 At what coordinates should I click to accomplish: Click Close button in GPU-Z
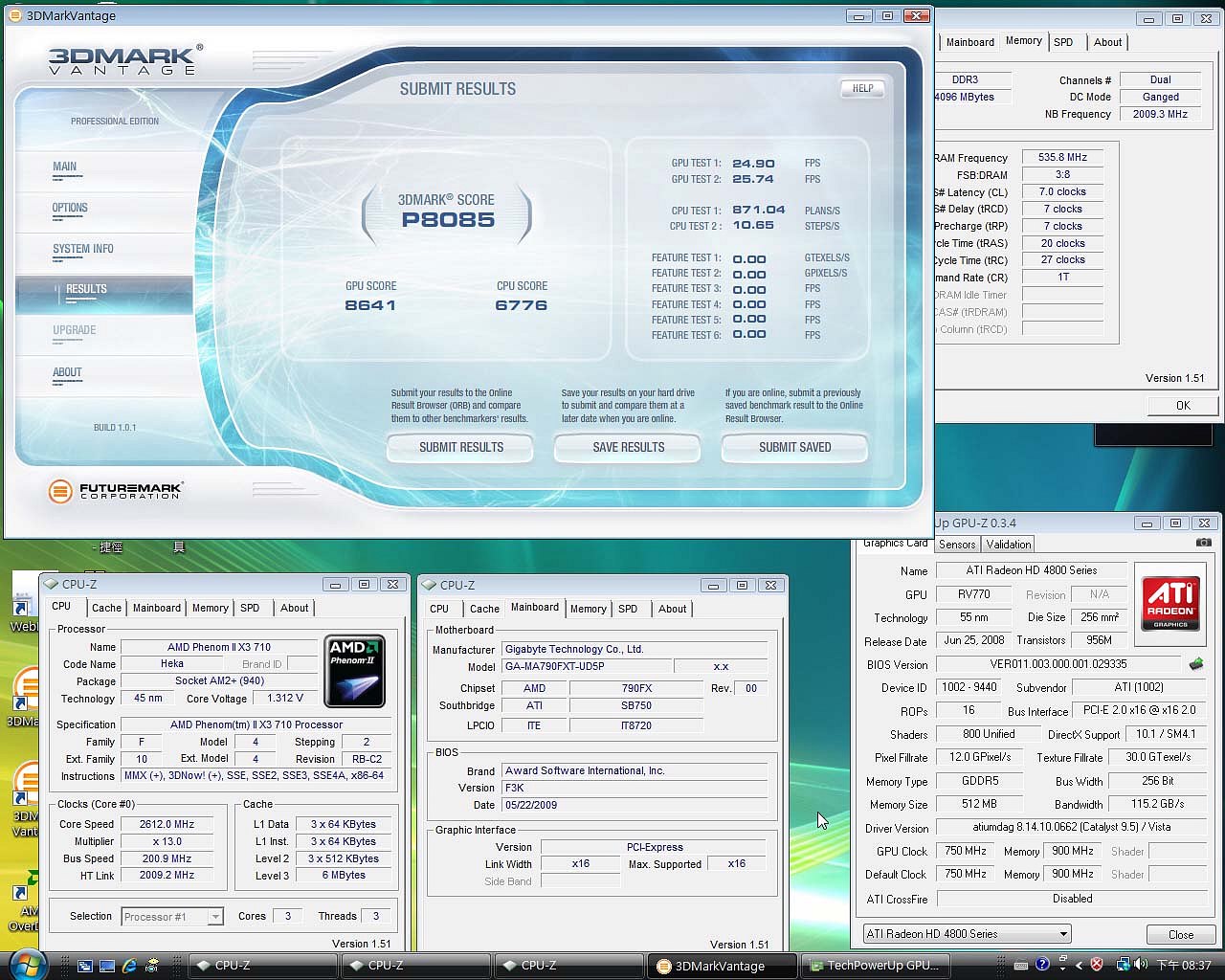click(1181, 934)
